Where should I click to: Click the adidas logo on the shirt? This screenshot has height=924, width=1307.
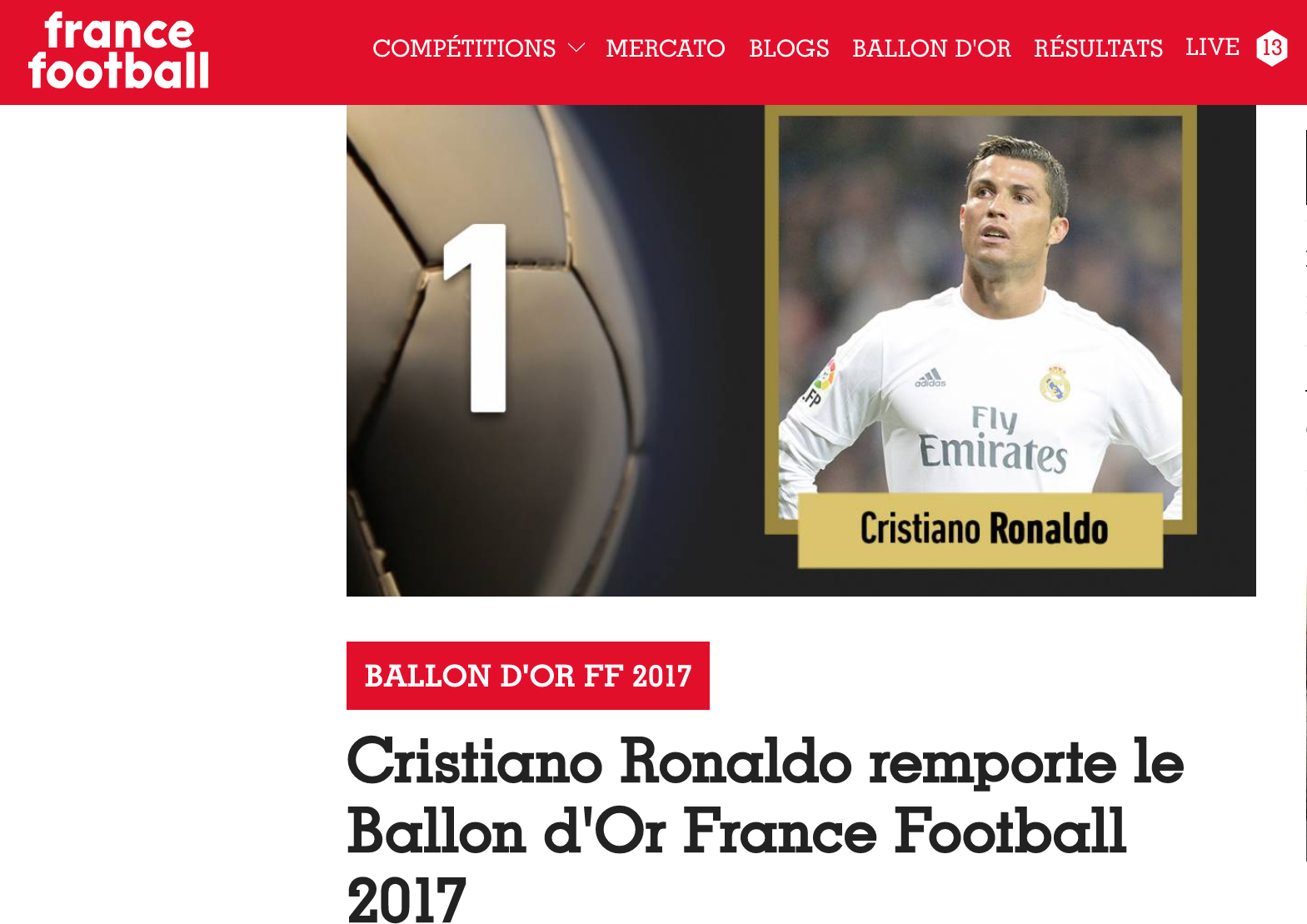pos(930,377)
